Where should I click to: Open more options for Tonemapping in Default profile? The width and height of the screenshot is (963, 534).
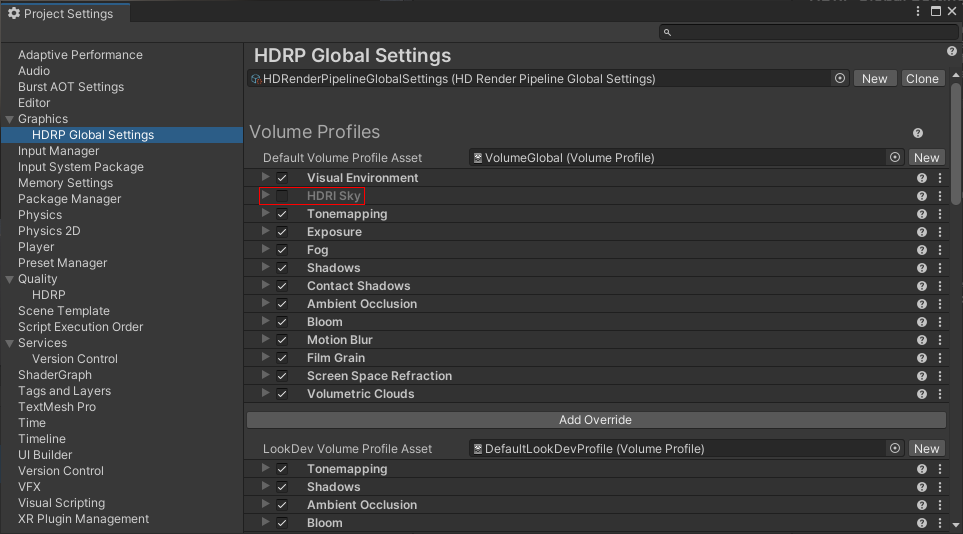[940, 214]
